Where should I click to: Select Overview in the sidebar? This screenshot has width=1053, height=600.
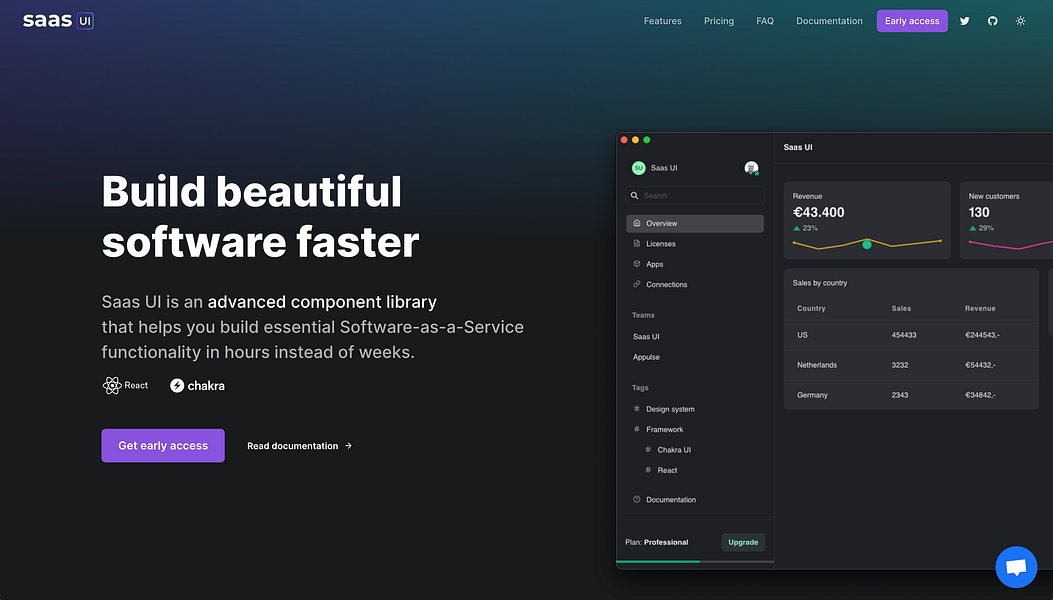click(x=695, y=223)
